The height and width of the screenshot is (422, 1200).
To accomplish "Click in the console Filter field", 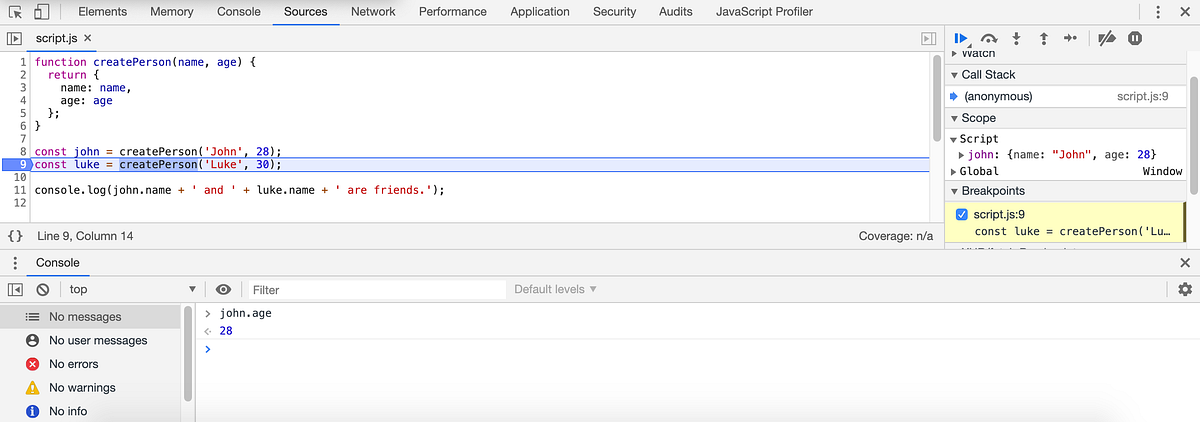I will (x=376, y=289).
